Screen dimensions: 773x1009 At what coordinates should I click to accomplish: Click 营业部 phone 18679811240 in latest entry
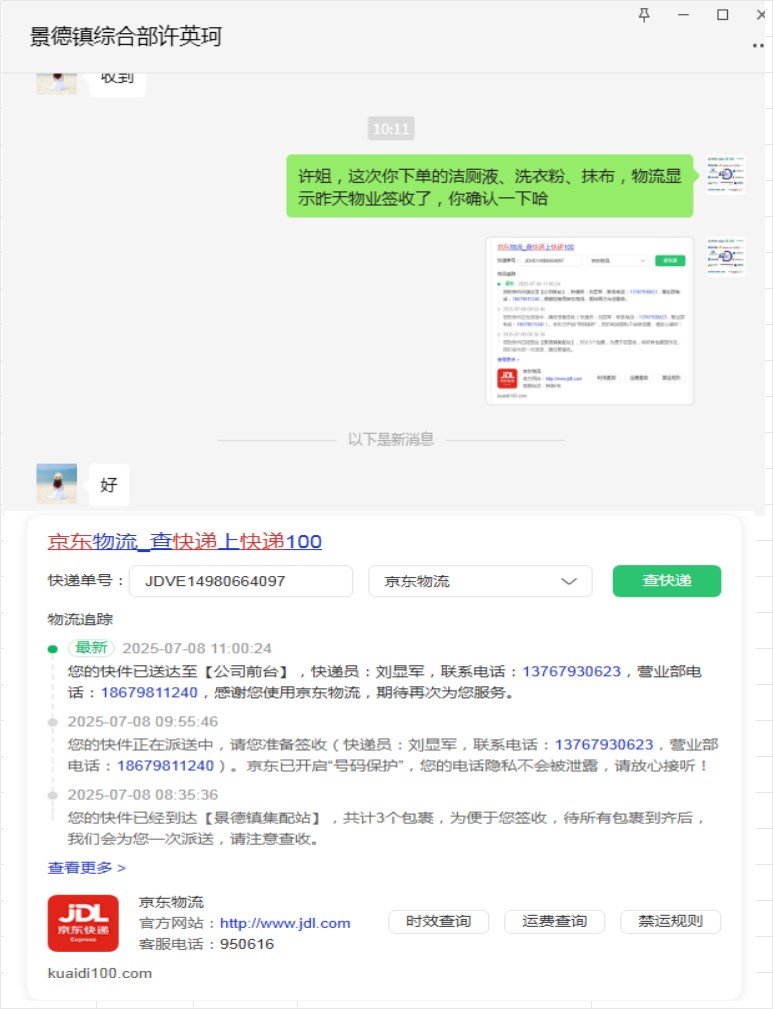coord(149,692)
